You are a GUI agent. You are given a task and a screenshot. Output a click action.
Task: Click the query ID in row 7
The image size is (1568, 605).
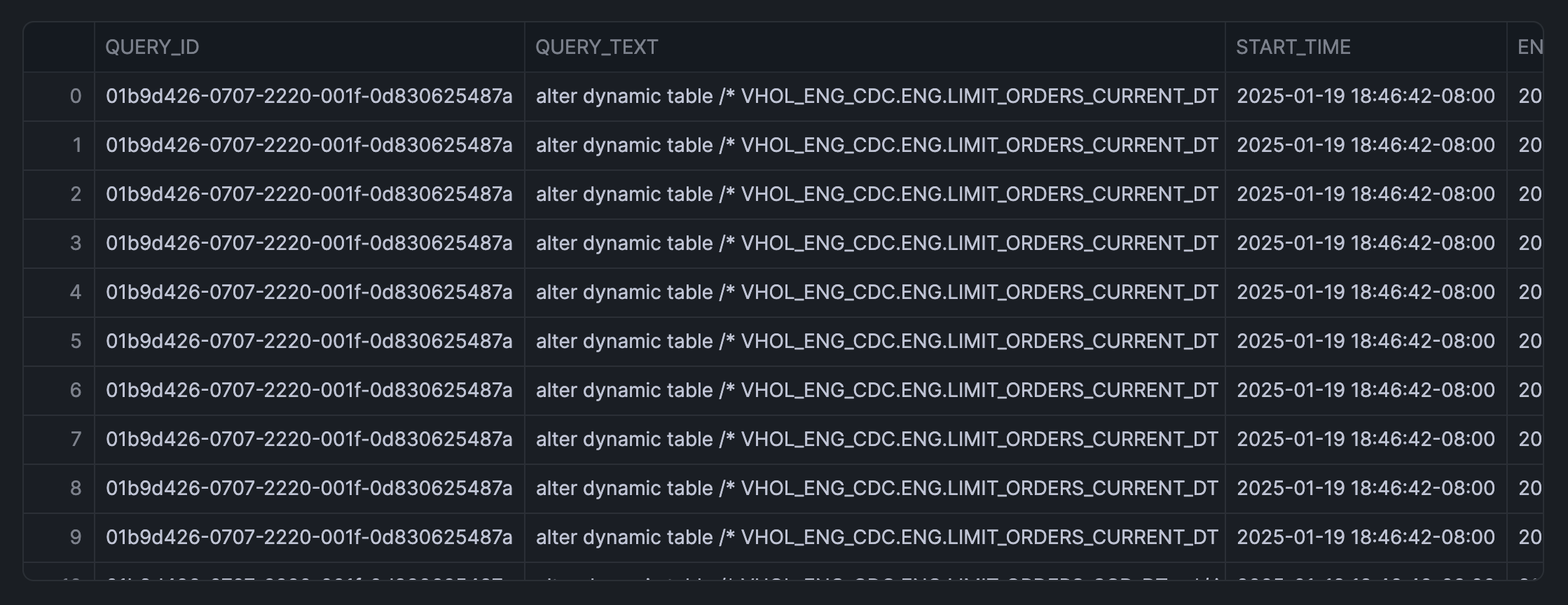click(309, 439)
